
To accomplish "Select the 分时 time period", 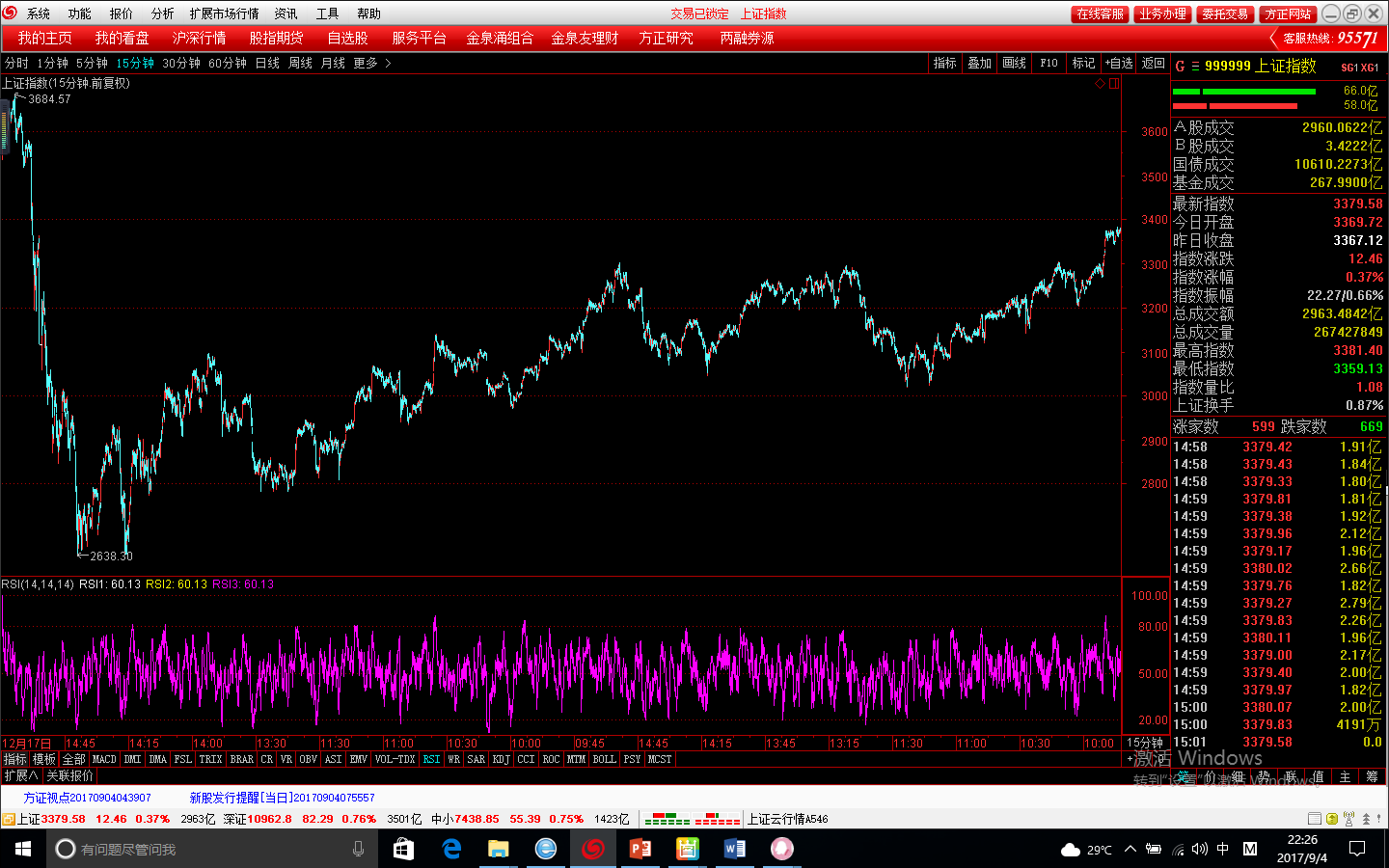I will click(16, 63).
